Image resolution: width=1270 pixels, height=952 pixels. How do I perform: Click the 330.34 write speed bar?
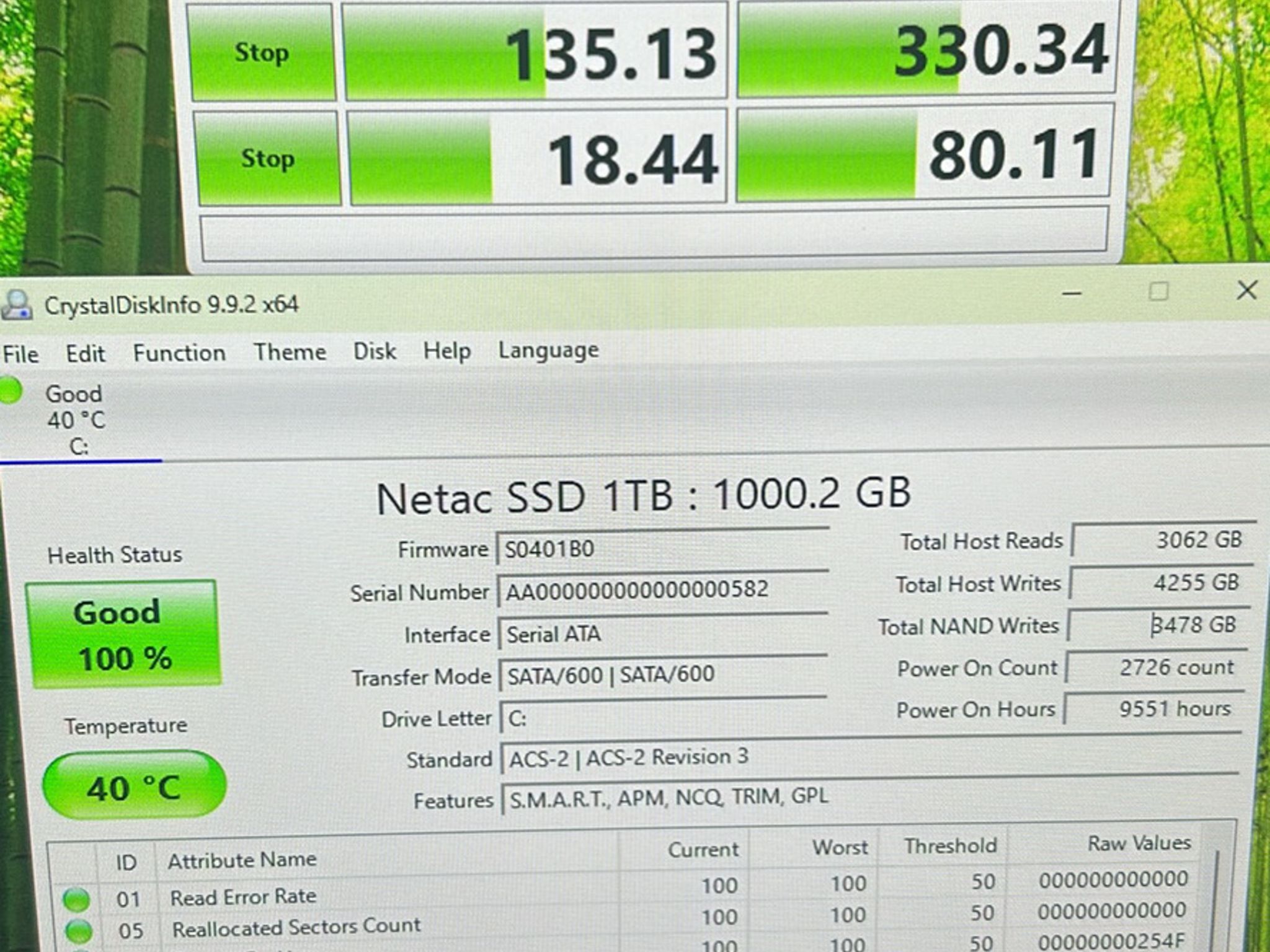click(927, 48)
